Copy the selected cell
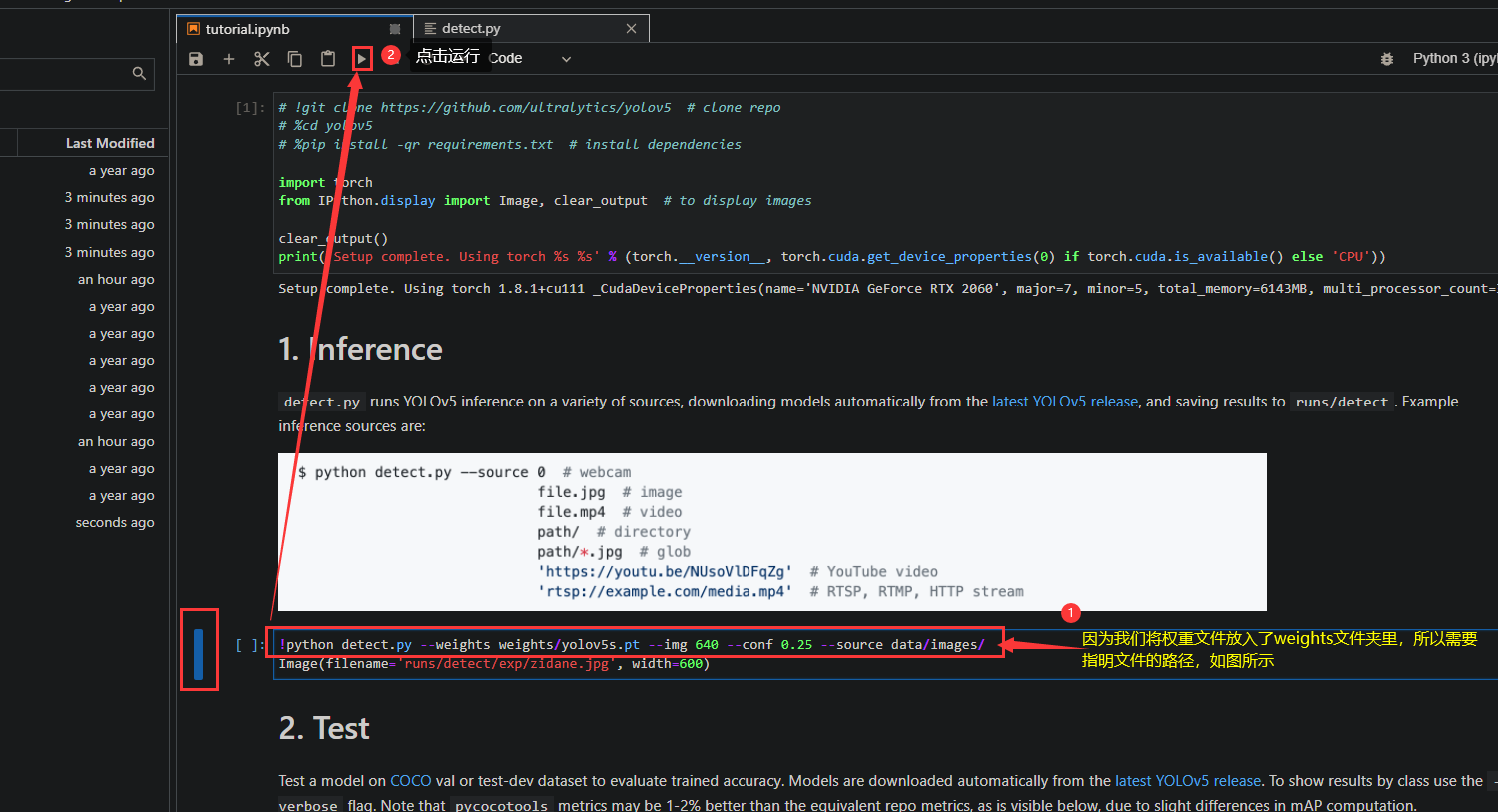Screen dimensions: 1498x812 tap(295, 59)
